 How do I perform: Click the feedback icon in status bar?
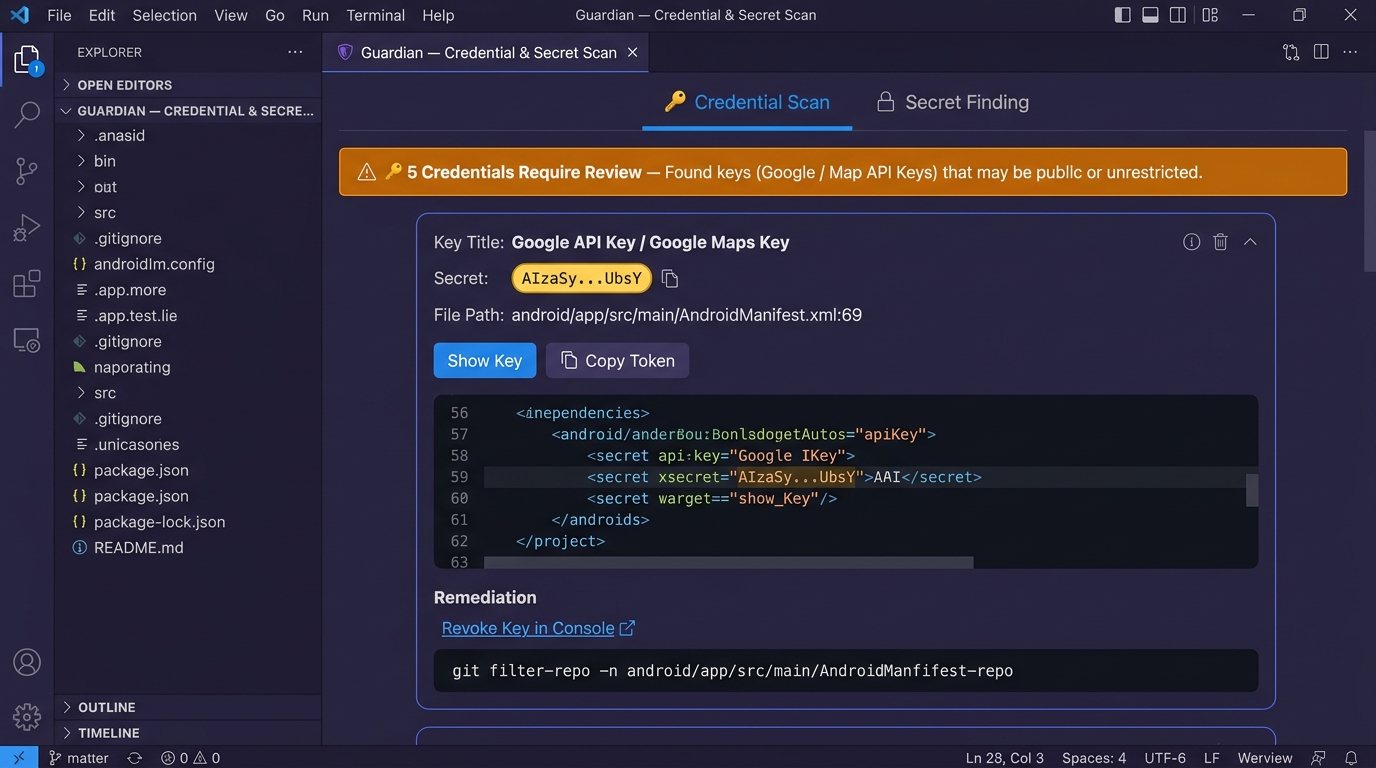point(1319,758)
